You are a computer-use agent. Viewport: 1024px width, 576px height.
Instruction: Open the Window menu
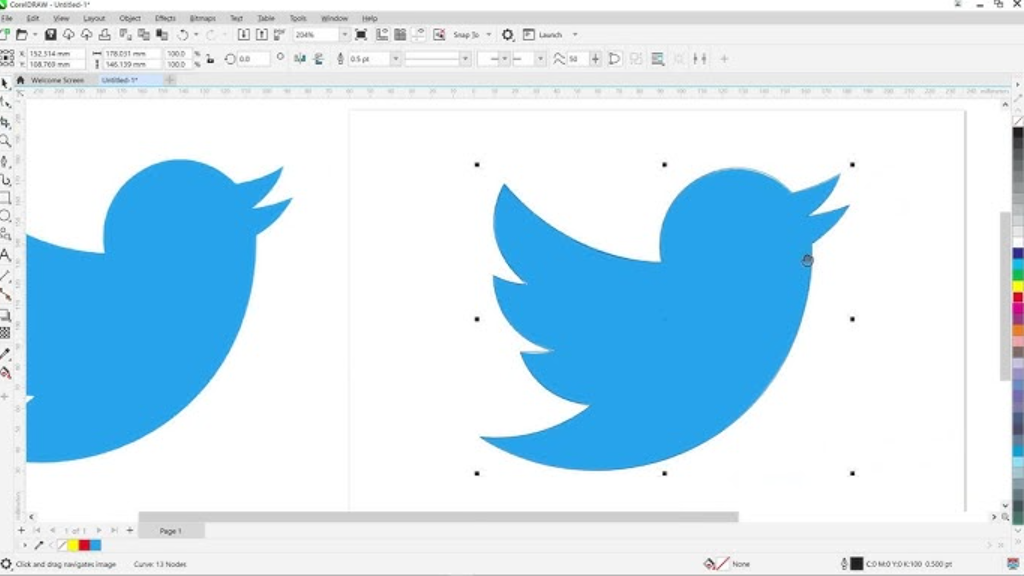click(x=334, y=18)
